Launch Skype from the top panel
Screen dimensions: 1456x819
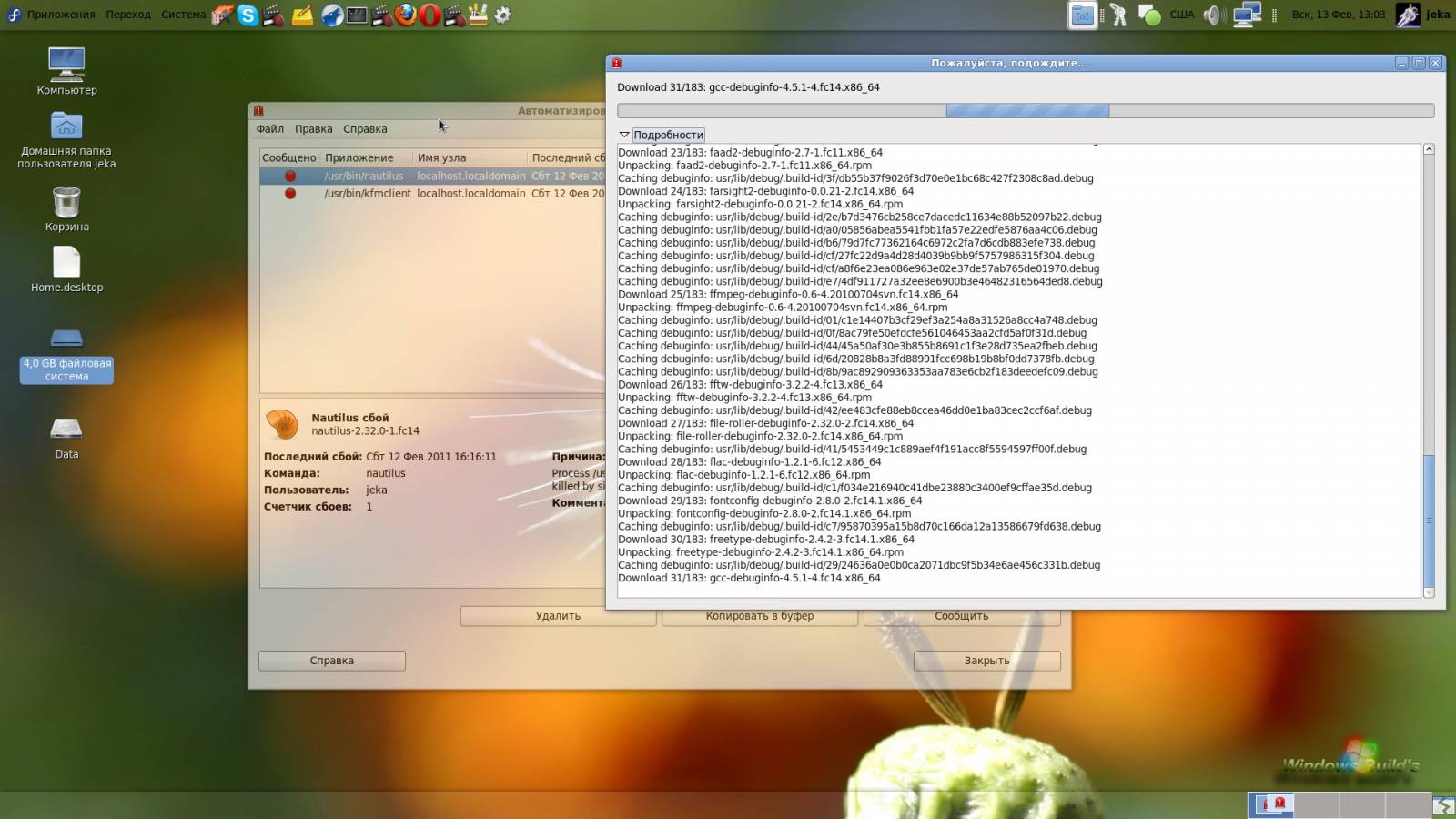click(248, 15)
